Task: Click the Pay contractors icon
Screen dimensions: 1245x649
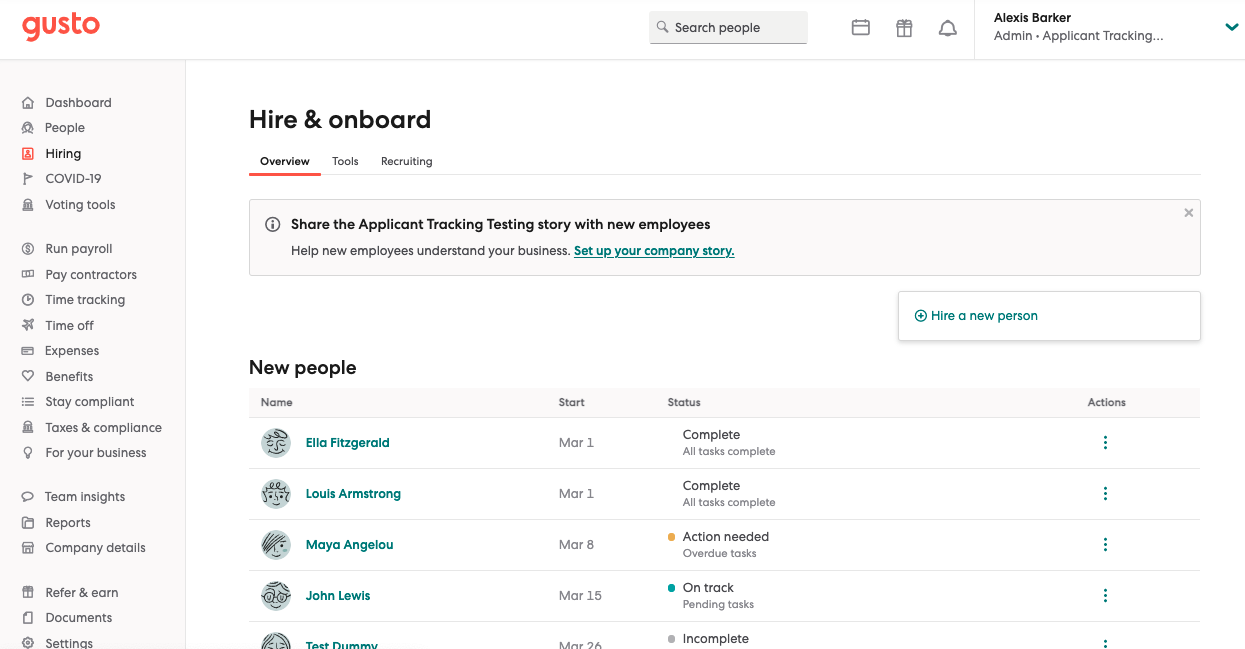Action: tap(28, 275)
